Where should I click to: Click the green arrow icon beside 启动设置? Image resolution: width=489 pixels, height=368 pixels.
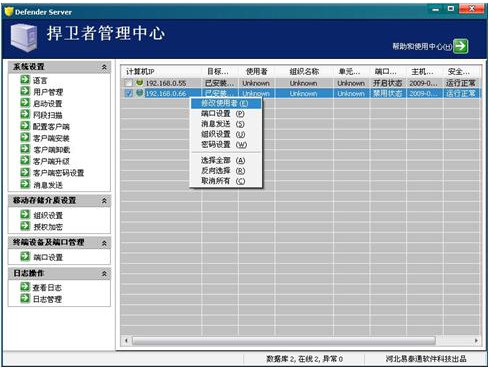pos(25,102)
